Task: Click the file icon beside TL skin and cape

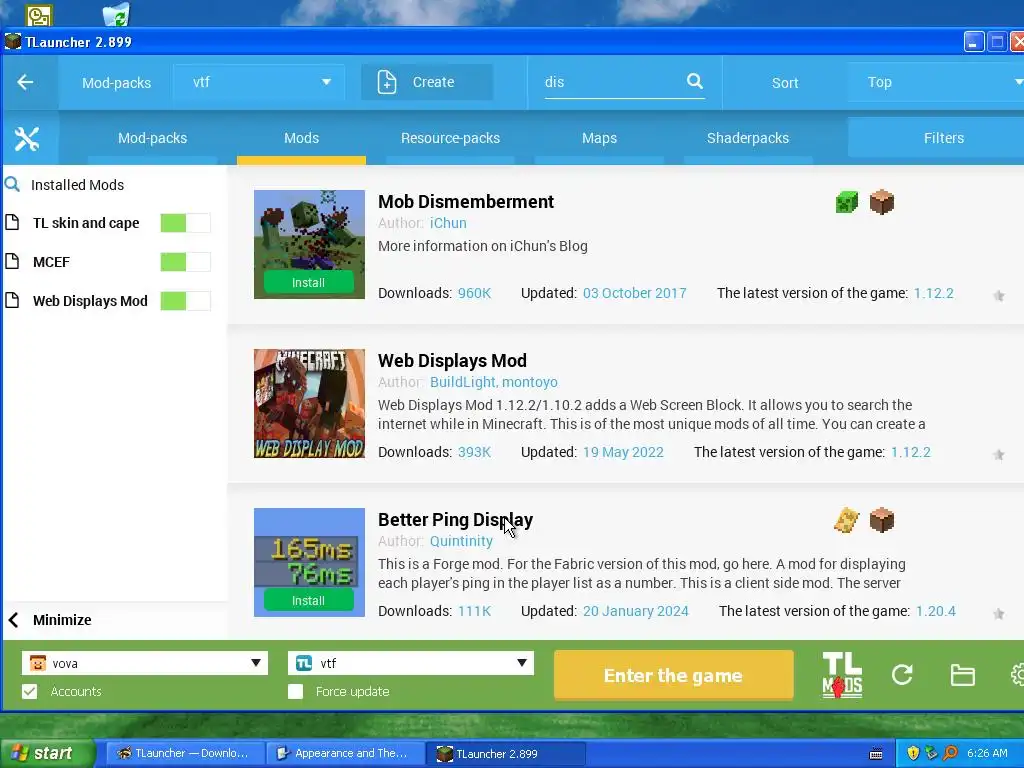Action: [12, 223]
